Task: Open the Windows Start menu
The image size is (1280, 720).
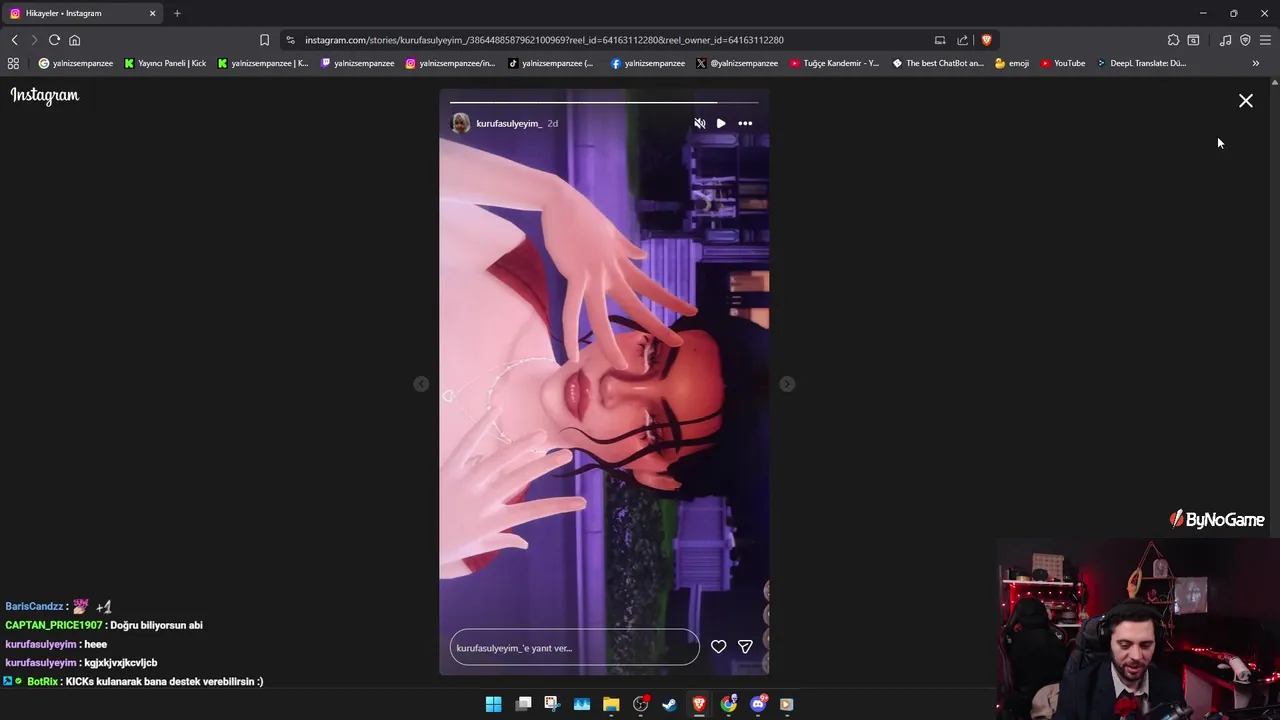Action: point(493,704)
